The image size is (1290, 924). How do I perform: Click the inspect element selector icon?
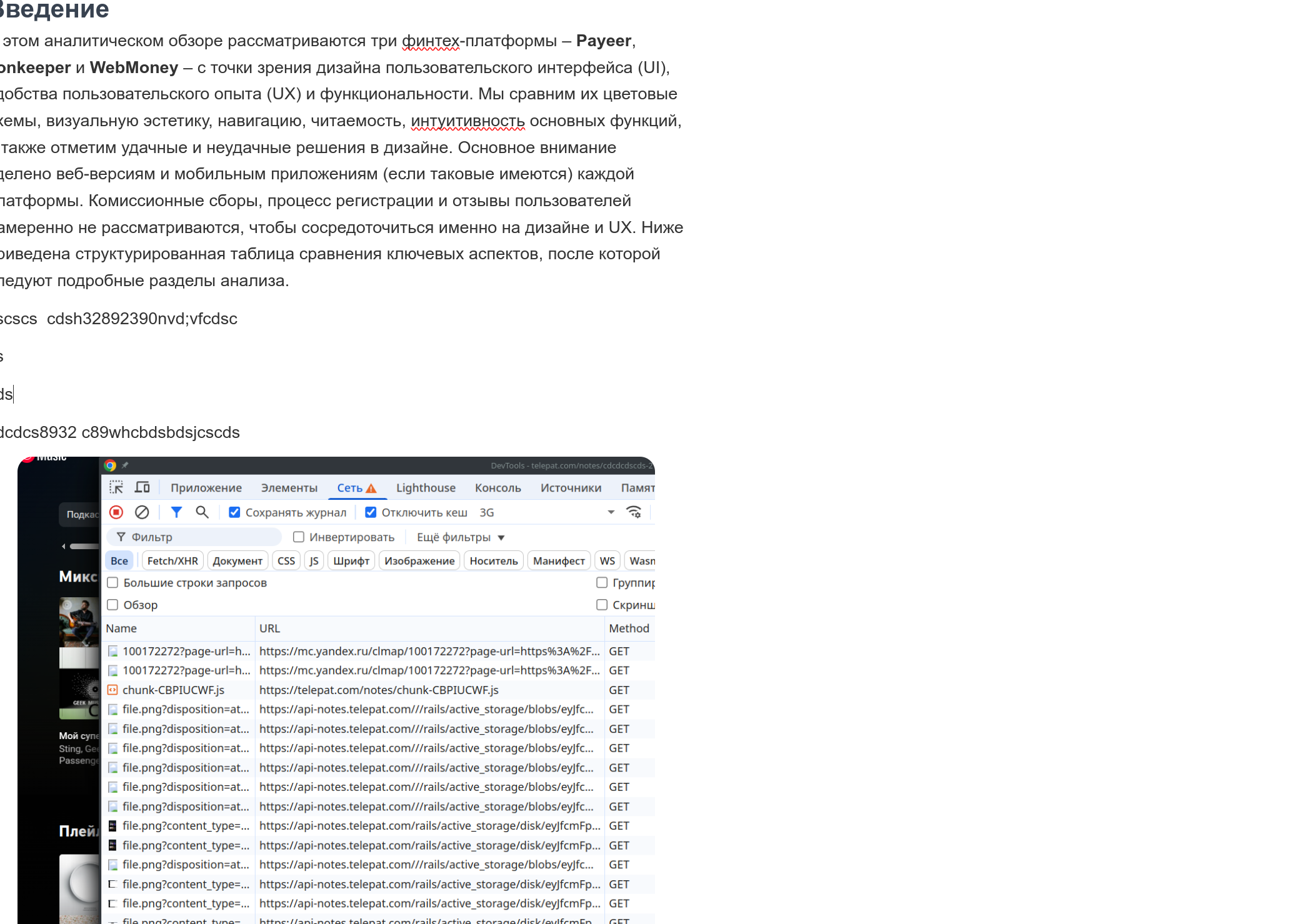[x=116, y=487]
